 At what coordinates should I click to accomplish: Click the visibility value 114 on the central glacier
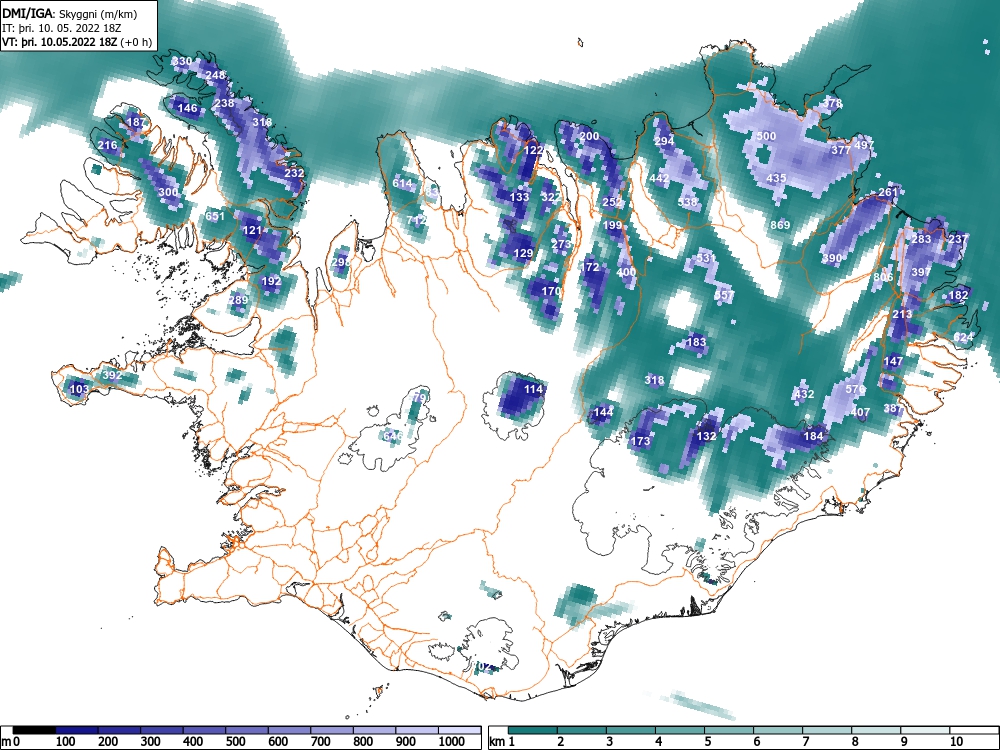(533, 389)
